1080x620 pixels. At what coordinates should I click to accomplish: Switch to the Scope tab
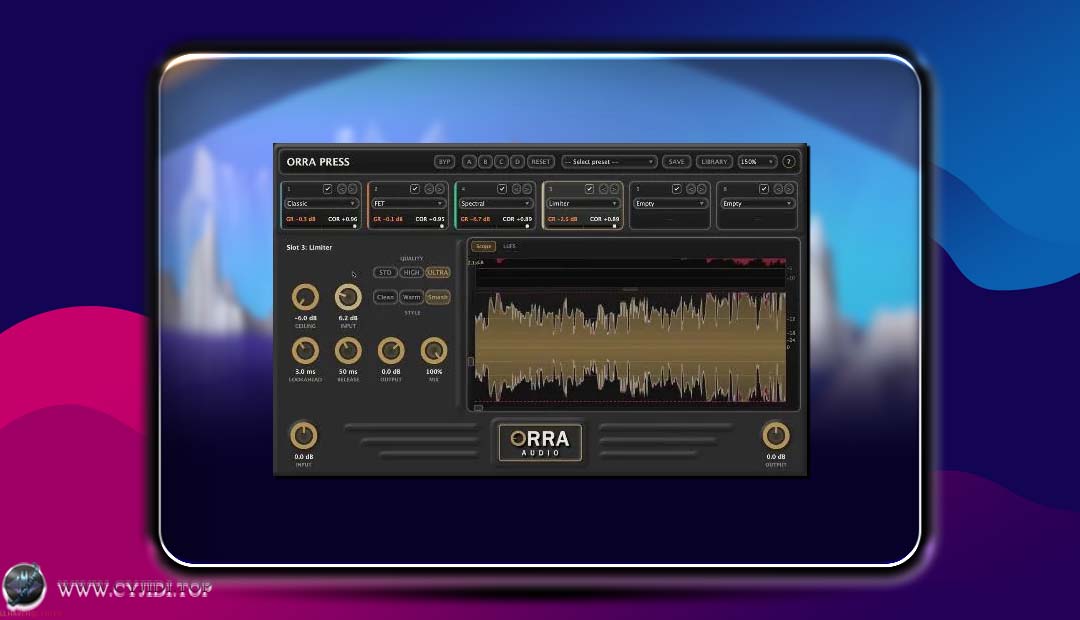tap(484, 246)
